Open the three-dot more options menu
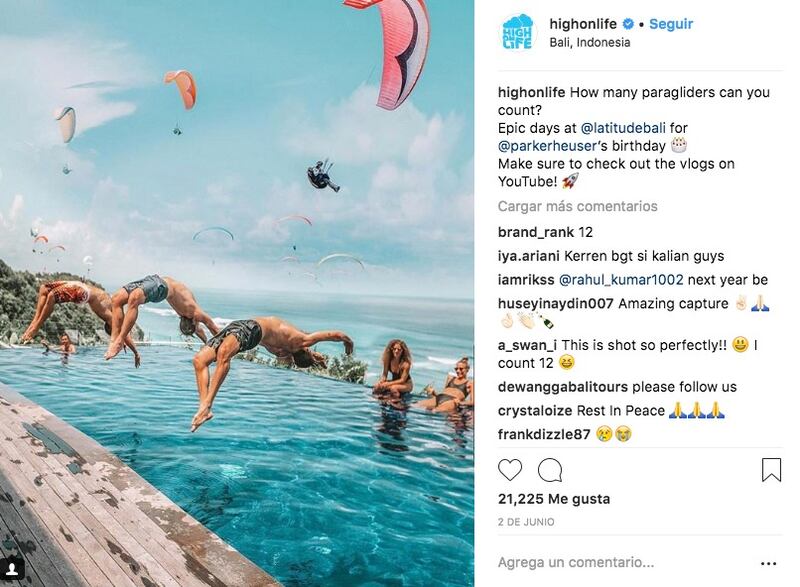 pyautogui.click(x=768, y=564)
